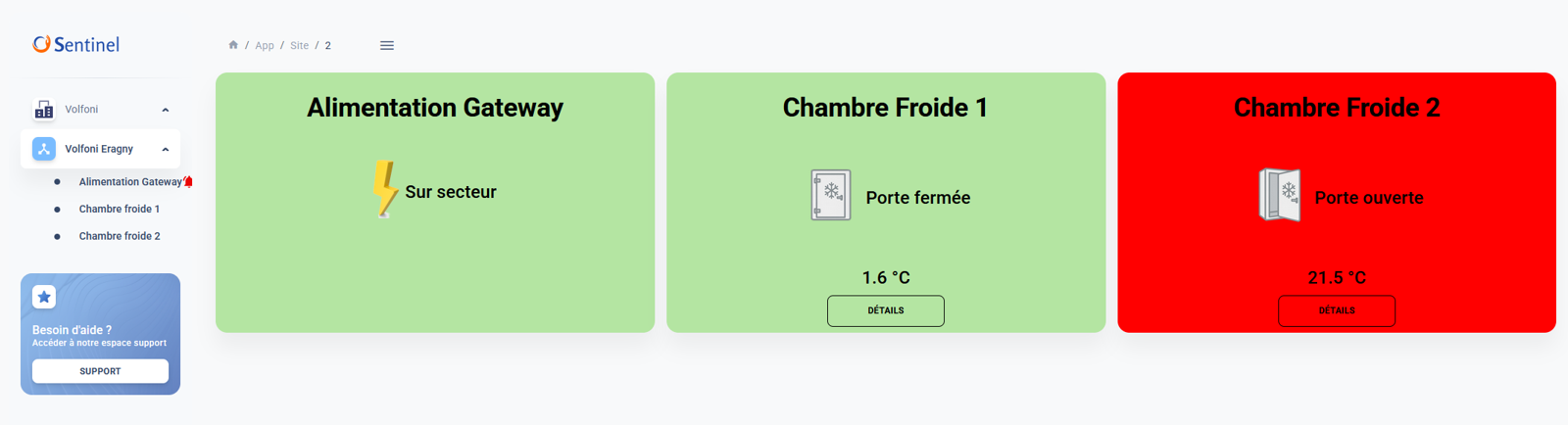Select Chambre froide 1 in sidebar
Image resolution: width=1568 pixels, height=425 pixels.
pos(120,209)
